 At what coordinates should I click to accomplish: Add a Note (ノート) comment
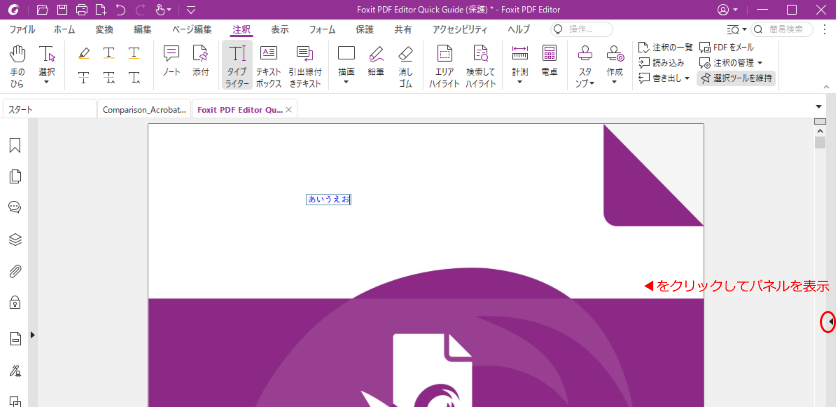(x=172, y=61)
